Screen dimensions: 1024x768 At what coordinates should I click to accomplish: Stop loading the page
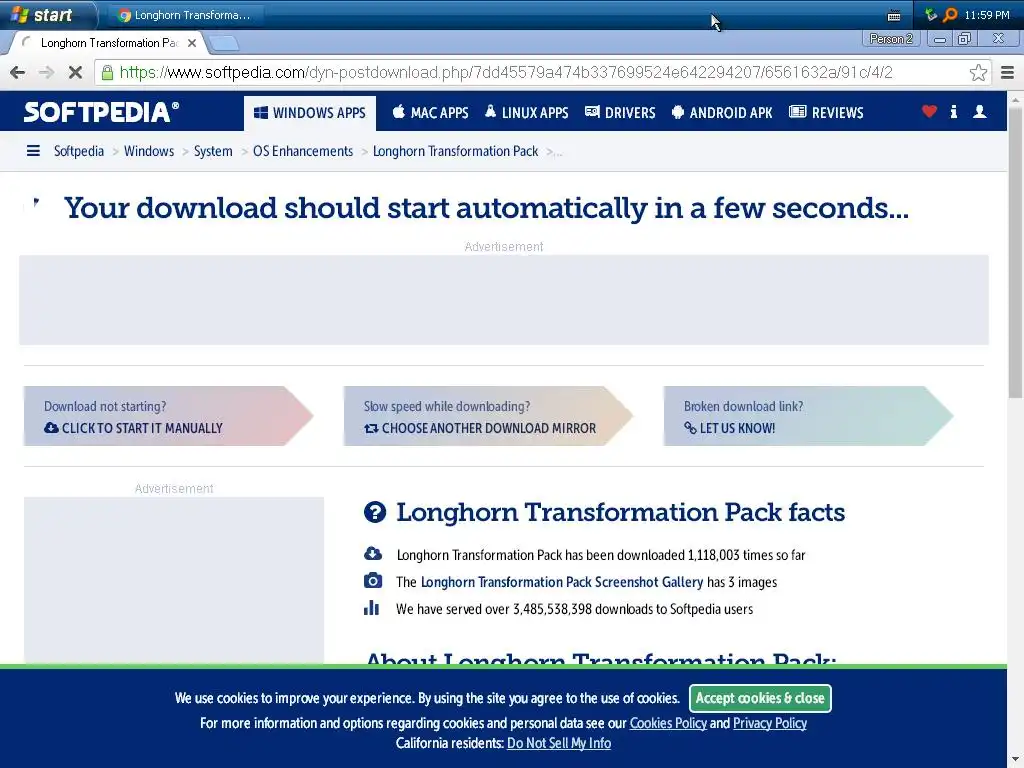(75, 72)
